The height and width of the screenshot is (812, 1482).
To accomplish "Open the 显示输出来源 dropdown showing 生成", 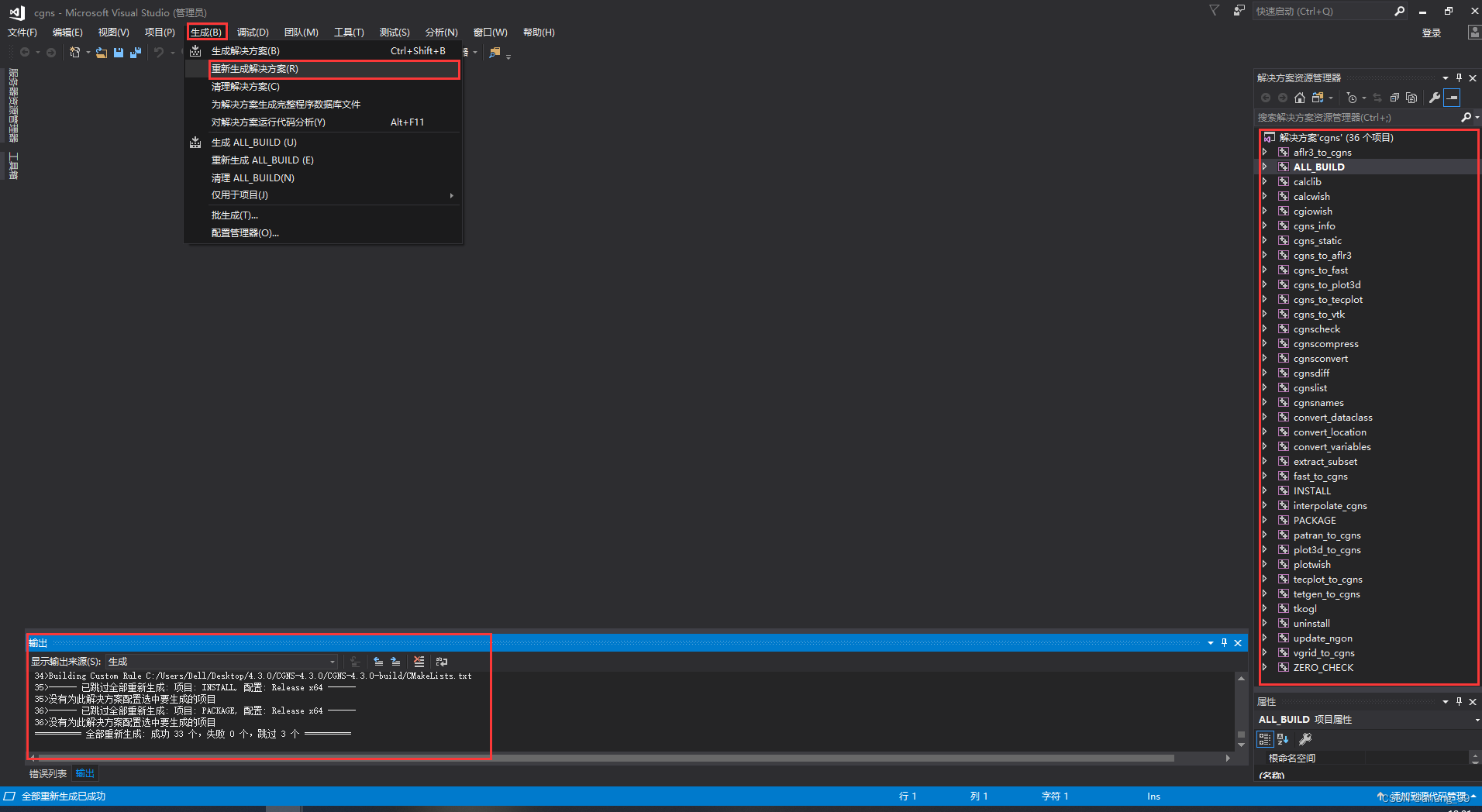I will coord(222,662).
